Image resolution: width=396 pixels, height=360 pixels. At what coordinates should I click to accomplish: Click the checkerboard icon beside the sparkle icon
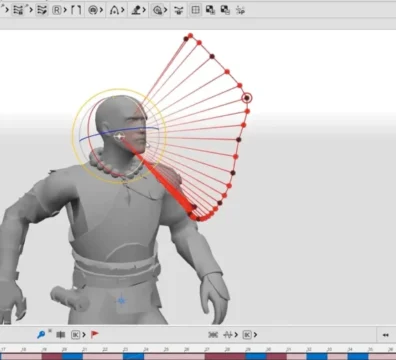pyautogui.click(x=225, y=10)
